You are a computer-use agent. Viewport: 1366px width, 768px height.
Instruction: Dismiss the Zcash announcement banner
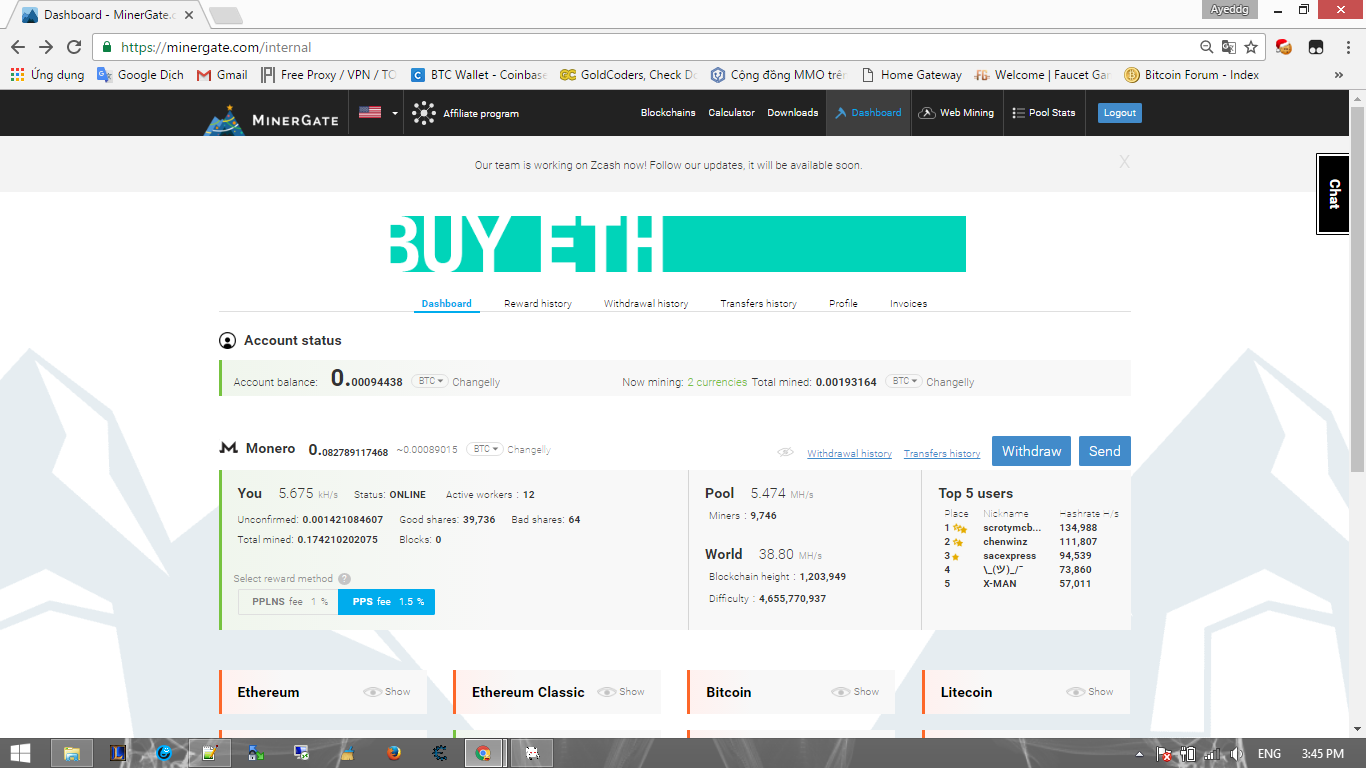click(1124, 162)
